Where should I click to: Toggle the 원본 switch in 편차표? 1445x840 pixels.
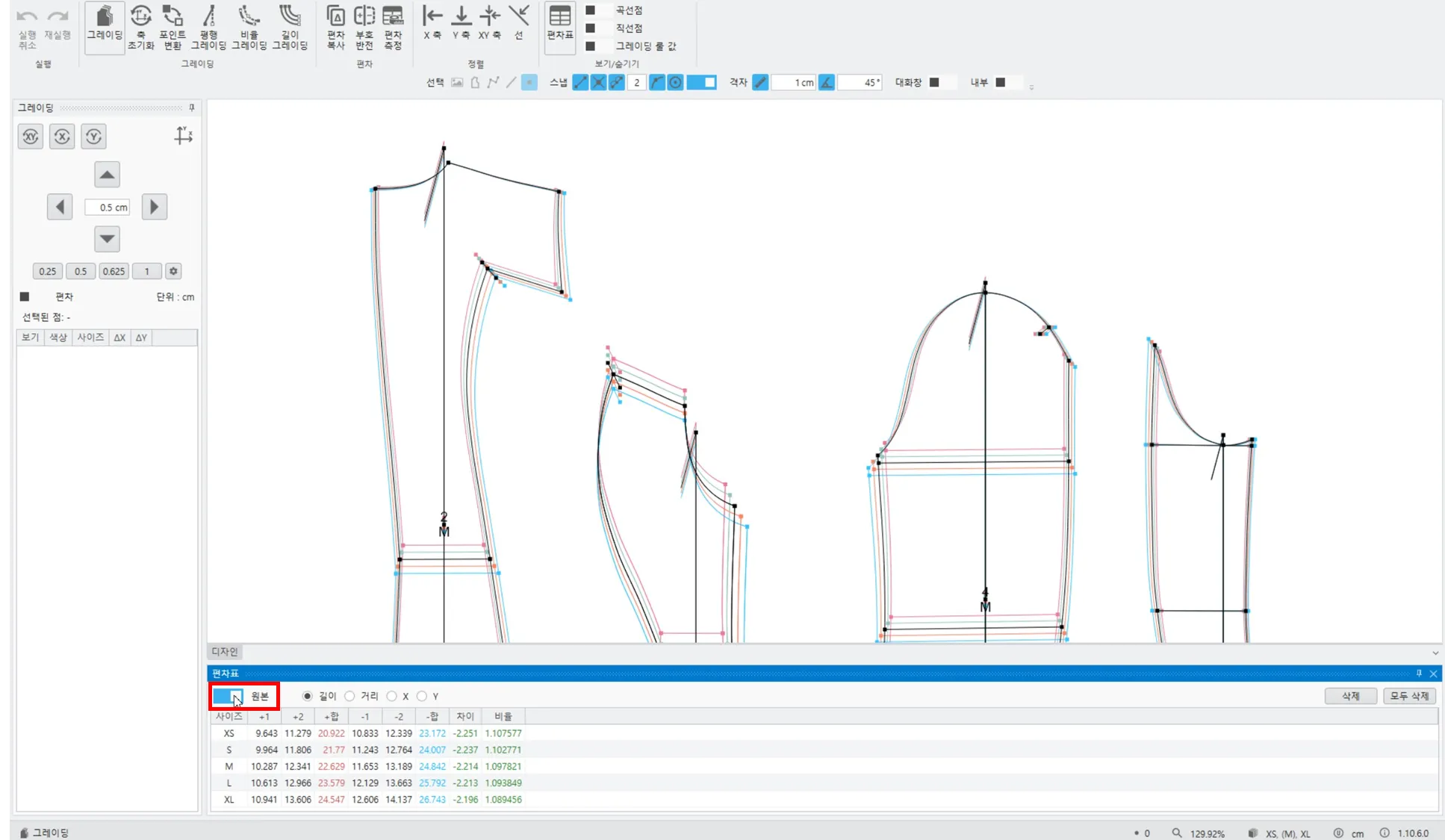[228, 696]
